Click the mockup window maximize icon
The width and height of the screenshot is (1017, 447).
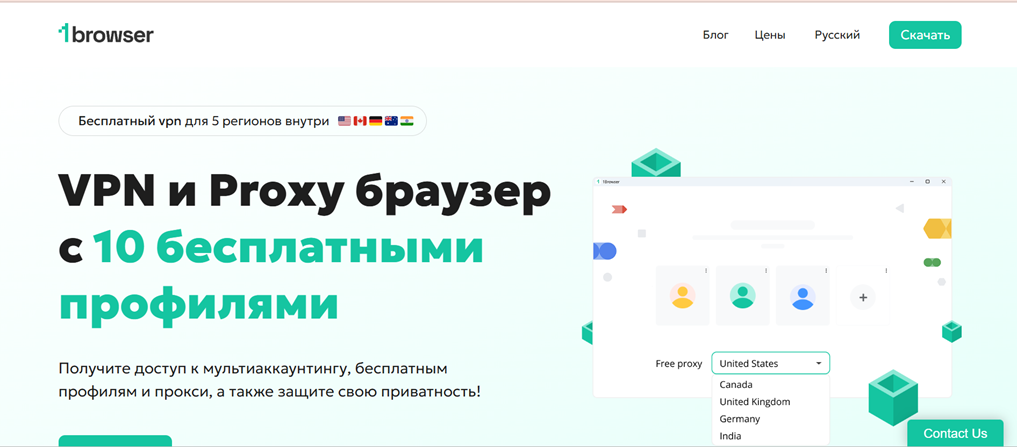point(927,182)
